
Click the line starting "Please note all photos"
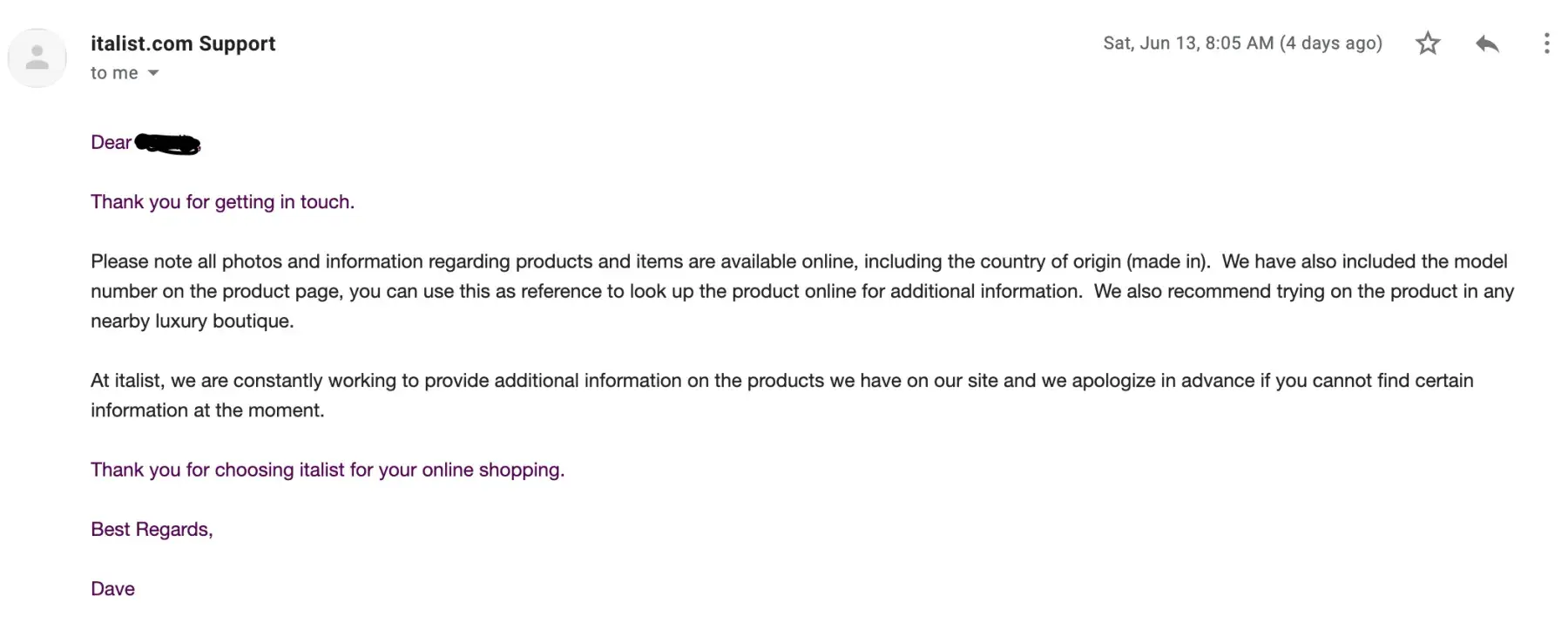tap(799, 261)
